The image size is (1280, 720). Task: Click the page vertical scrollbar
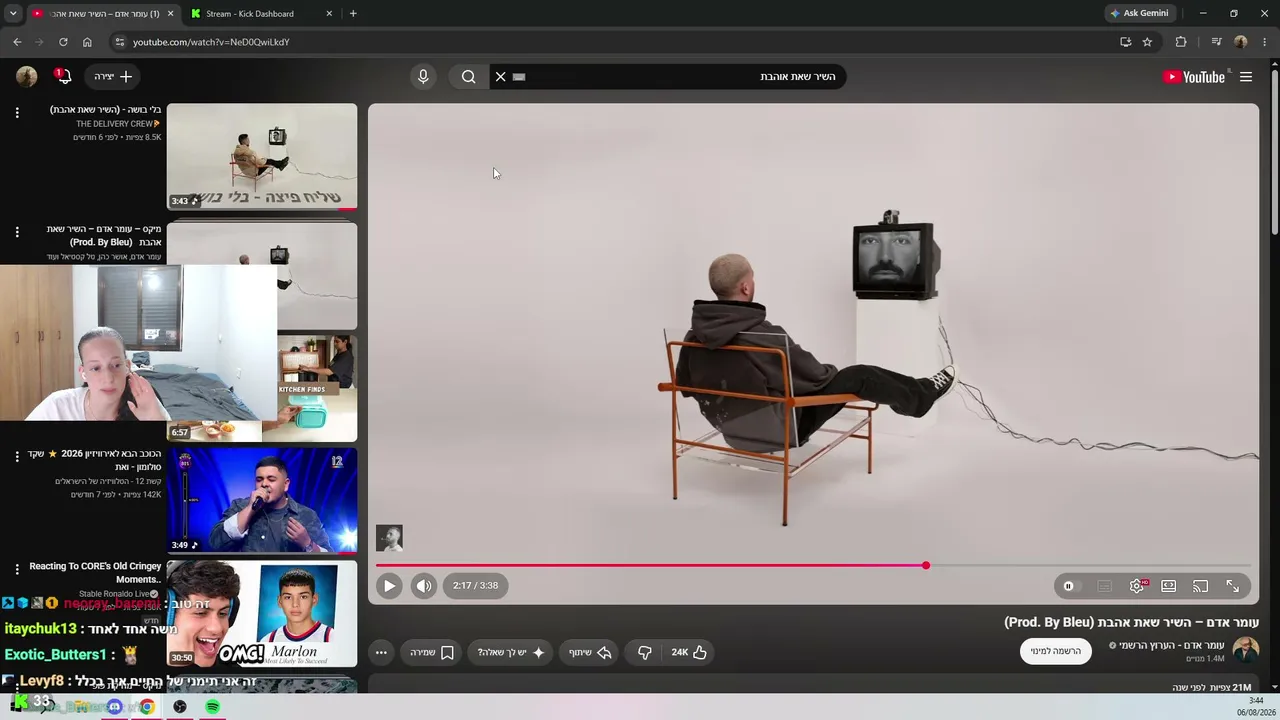1274,150
